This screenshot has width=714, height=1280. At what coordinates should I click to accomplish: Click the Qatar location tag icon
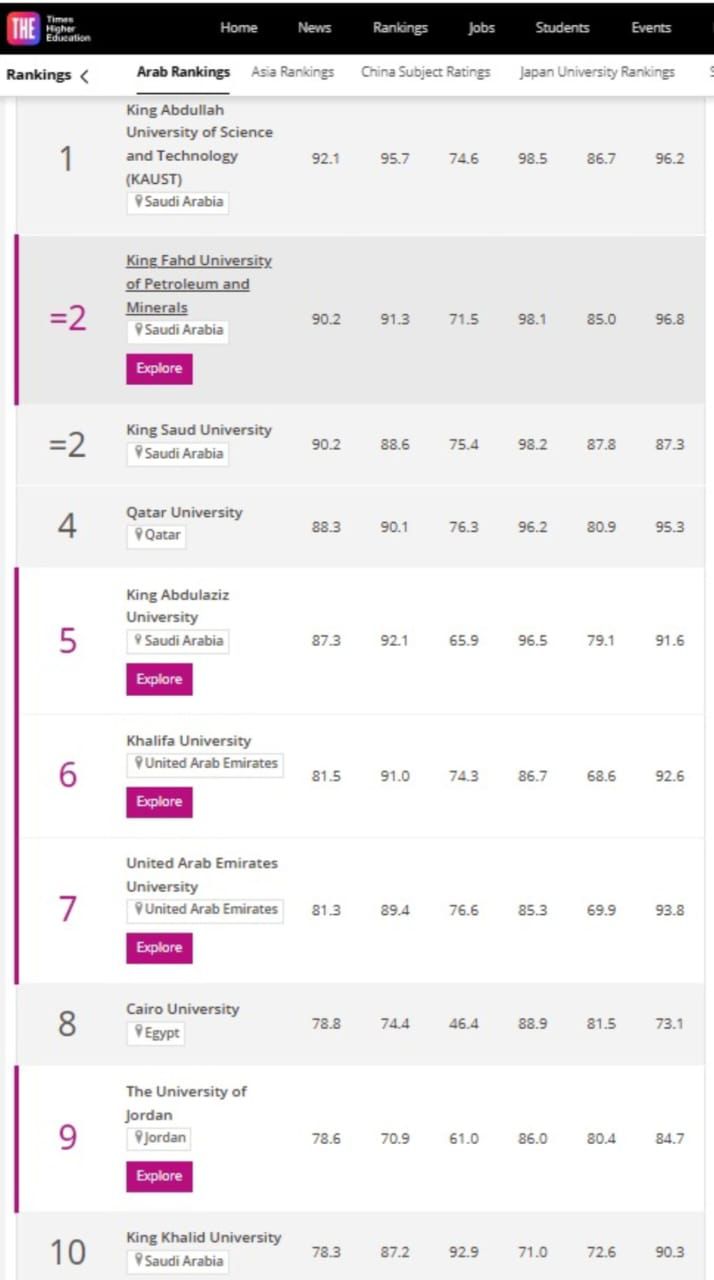140,535
